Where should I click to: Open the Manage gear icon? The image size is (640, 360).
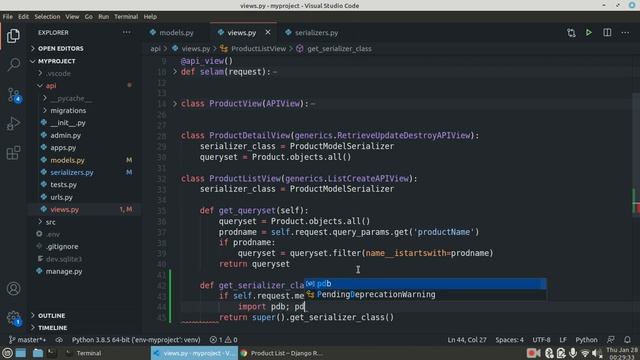click(13, 318)
